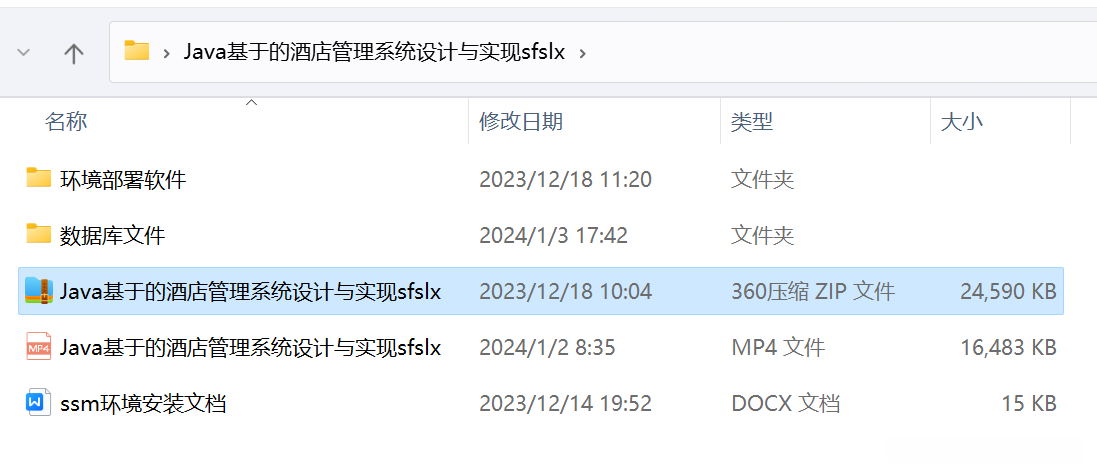Select the 环境部署软件 folder name
The width and height of the screenshot is (1097, 470).
pyautogui.click(x=123, y=180)
